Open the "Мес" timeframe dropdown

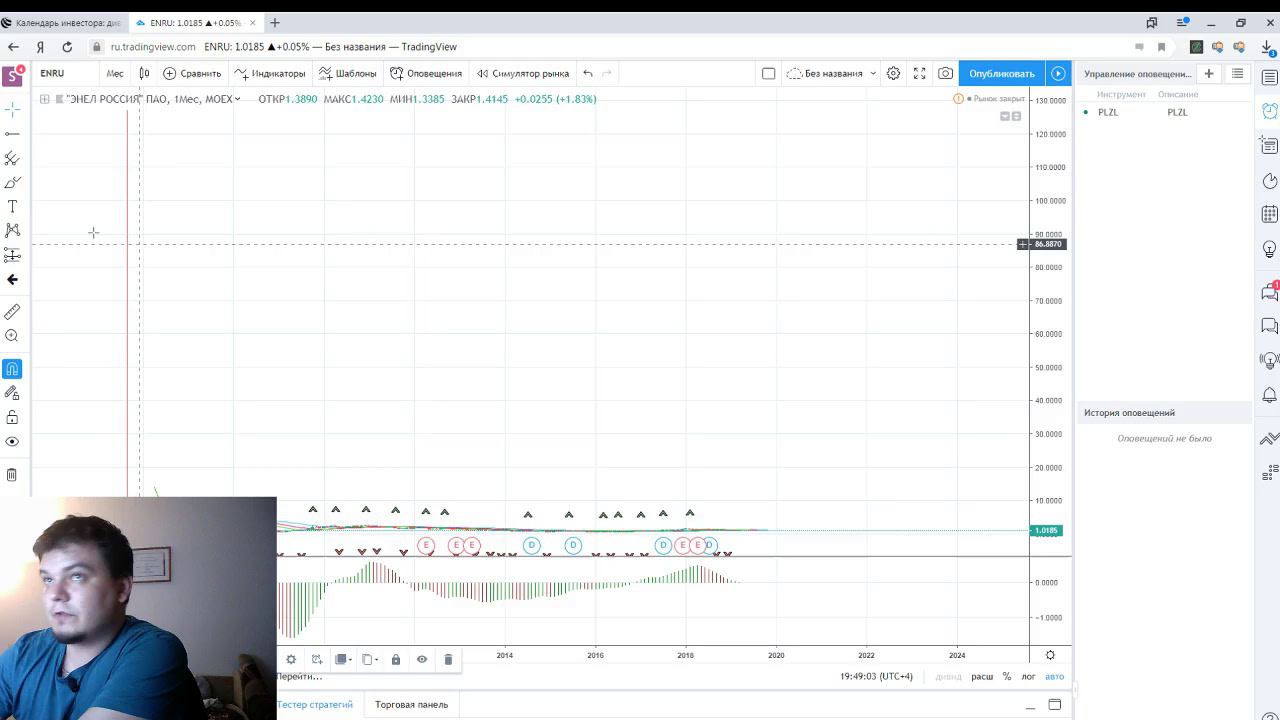[115, 73]
